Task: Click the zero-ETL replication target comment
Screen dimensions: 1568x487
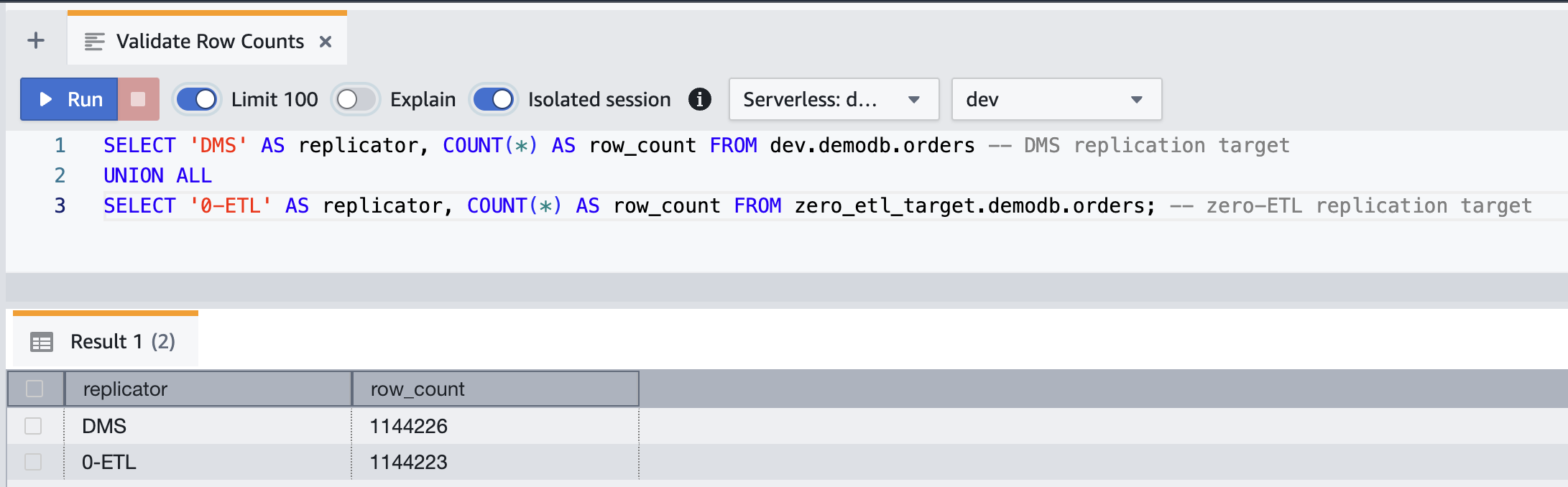Action: [x=1351, y=205]
